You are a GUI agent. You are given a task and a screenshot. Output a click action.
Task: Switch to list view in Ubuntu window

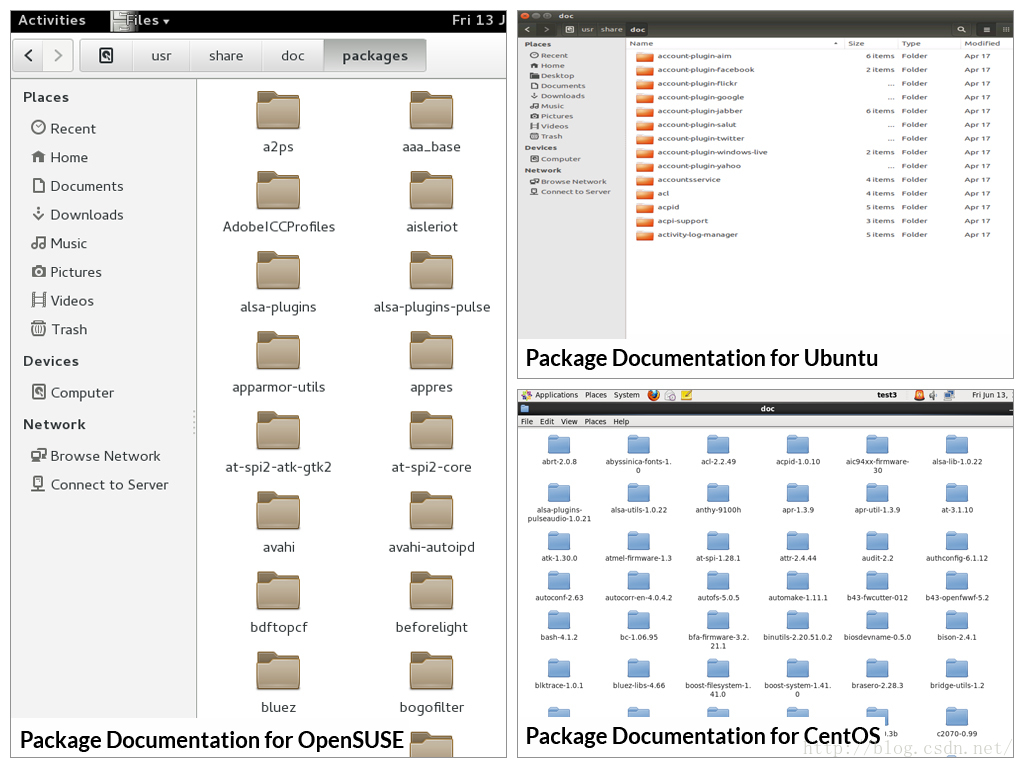(987, 29)
